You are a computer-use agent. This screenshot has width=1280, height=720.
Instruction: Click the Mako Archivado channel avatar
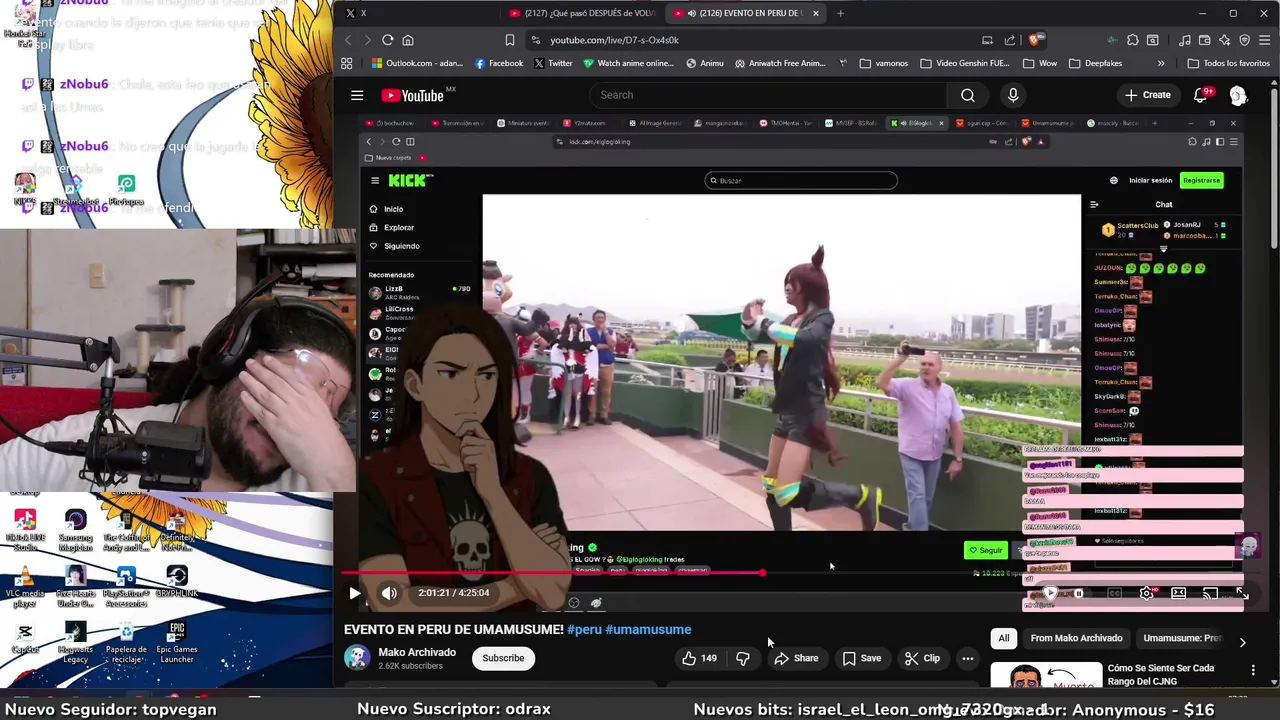(357, 657)
